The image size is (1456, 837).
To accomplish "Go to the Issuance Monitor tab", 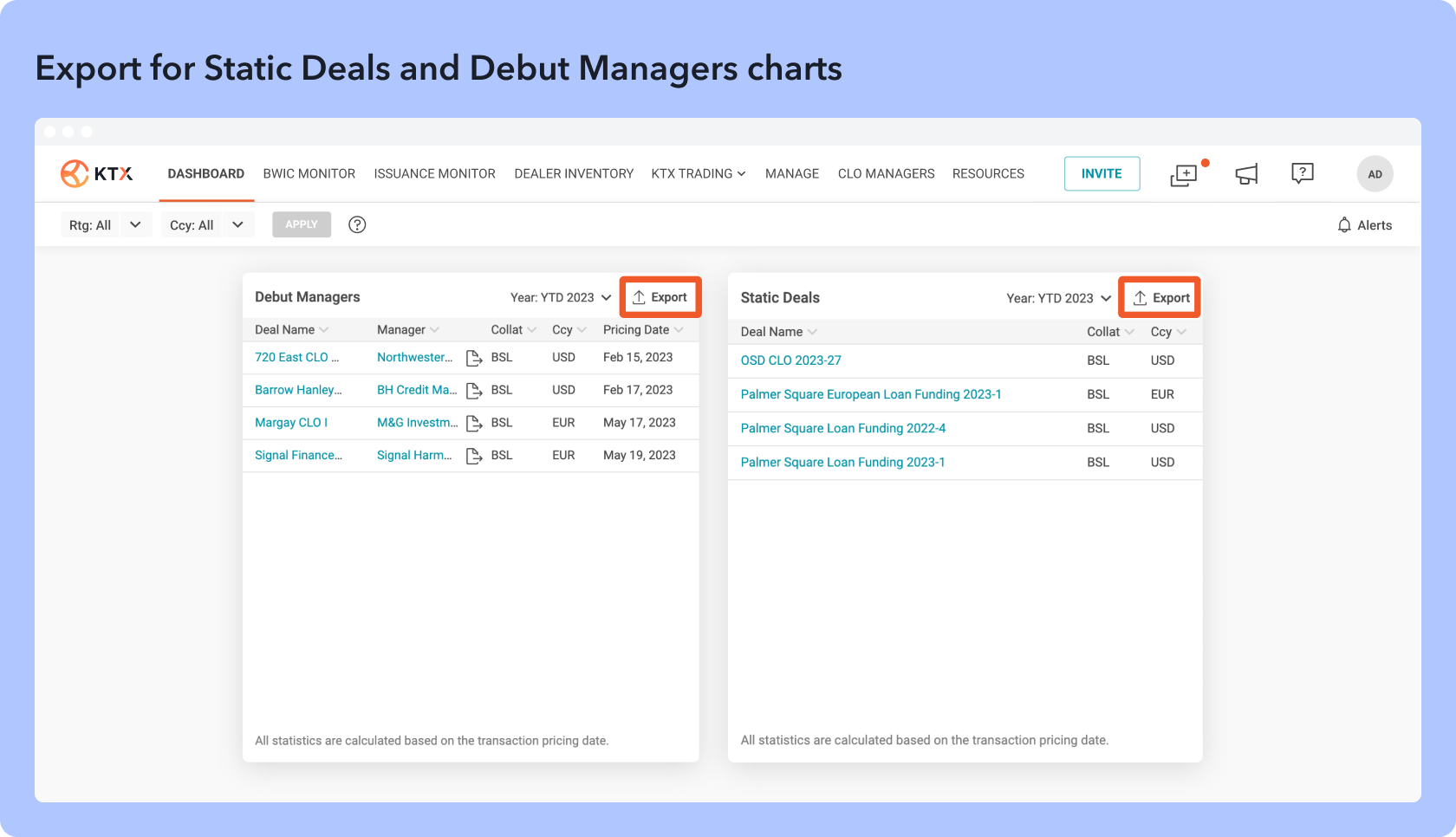I will (434, 174).
